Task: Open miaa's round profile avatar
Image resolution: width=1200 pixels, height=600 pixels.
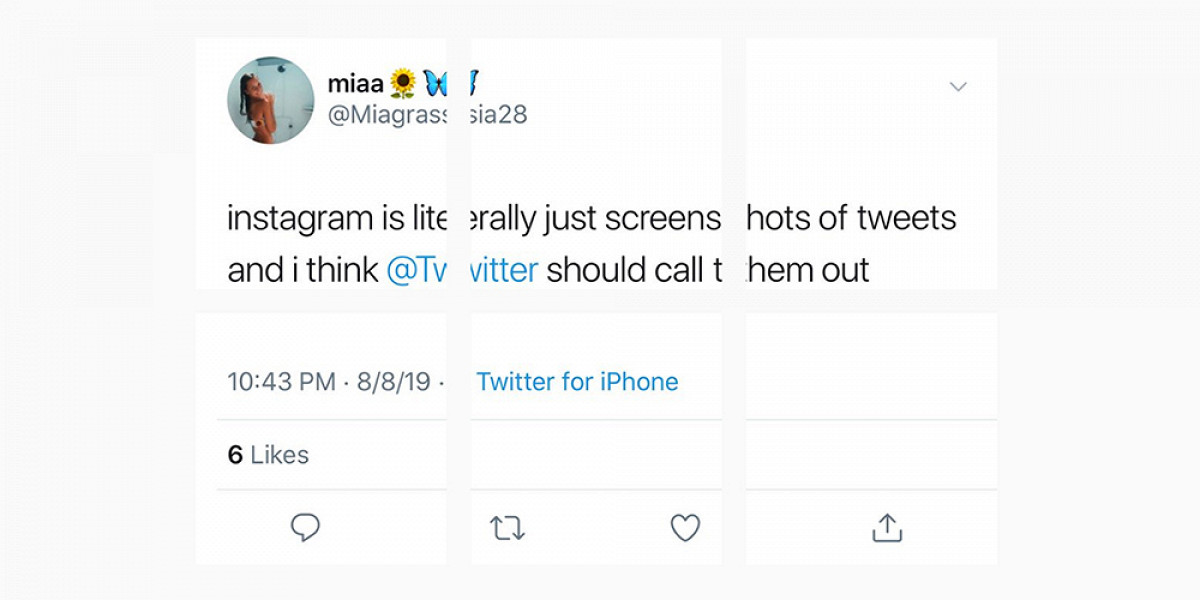Action: tap(271, 100)
